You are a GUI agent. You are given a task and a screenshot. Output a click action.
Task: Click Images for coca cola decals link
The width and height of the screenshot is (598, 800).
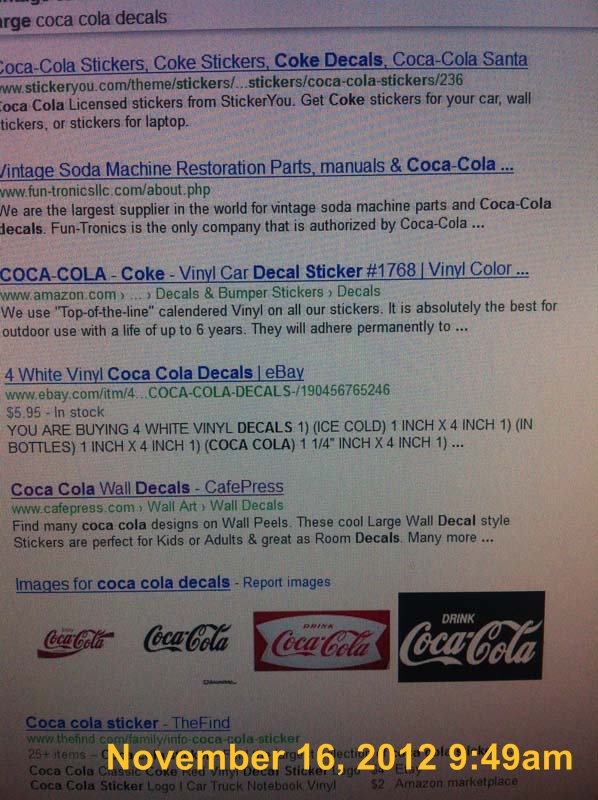tap(122, 583)
